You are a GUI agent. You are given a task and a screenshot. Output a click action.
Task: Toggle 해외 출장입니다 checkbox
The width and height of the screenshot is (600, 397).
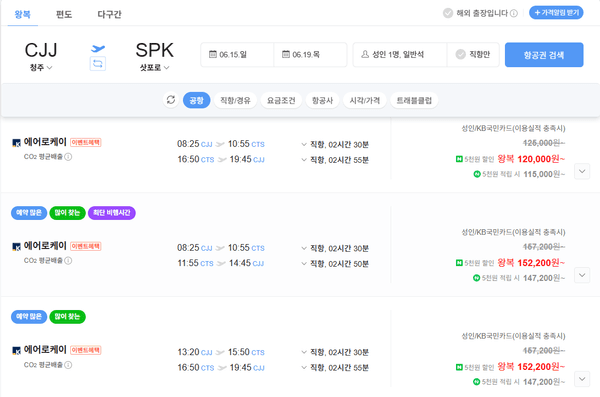coord(448,13)
